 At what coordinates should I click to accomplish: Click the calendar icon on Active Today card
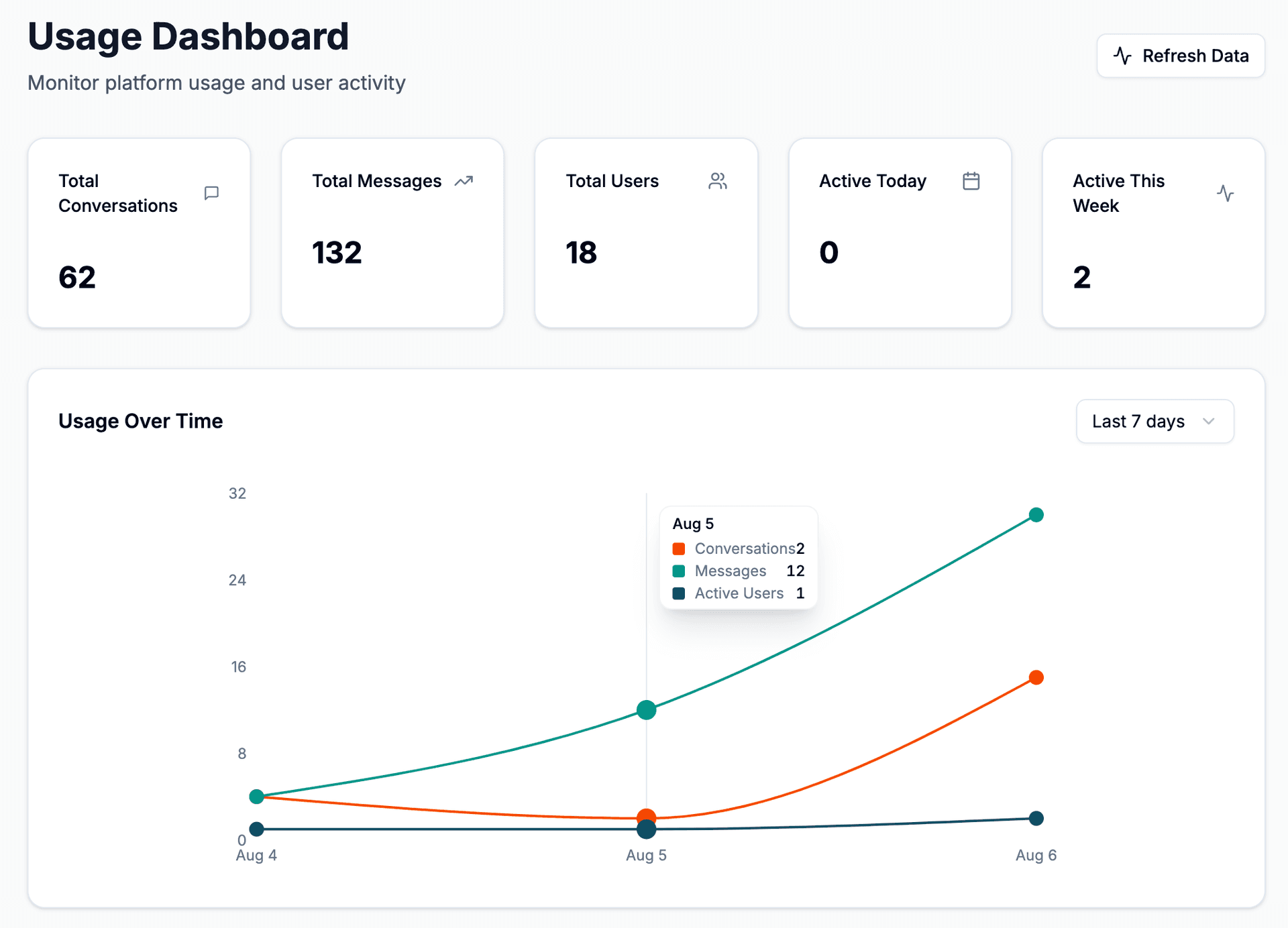coord(971,181)
